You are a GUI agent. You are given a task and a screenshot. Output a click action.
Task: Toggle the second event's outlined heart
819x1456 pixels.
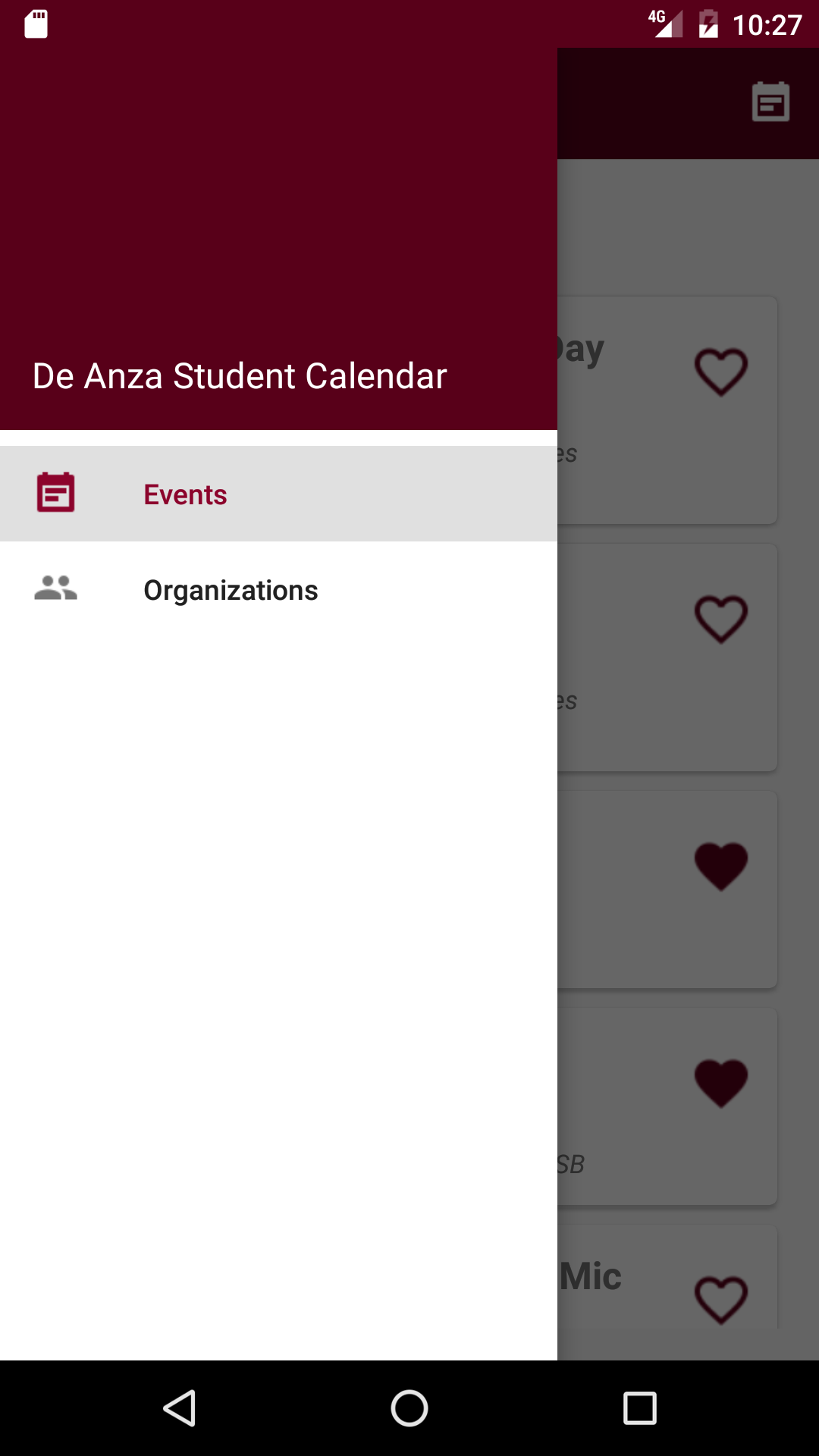coord(721,619)
